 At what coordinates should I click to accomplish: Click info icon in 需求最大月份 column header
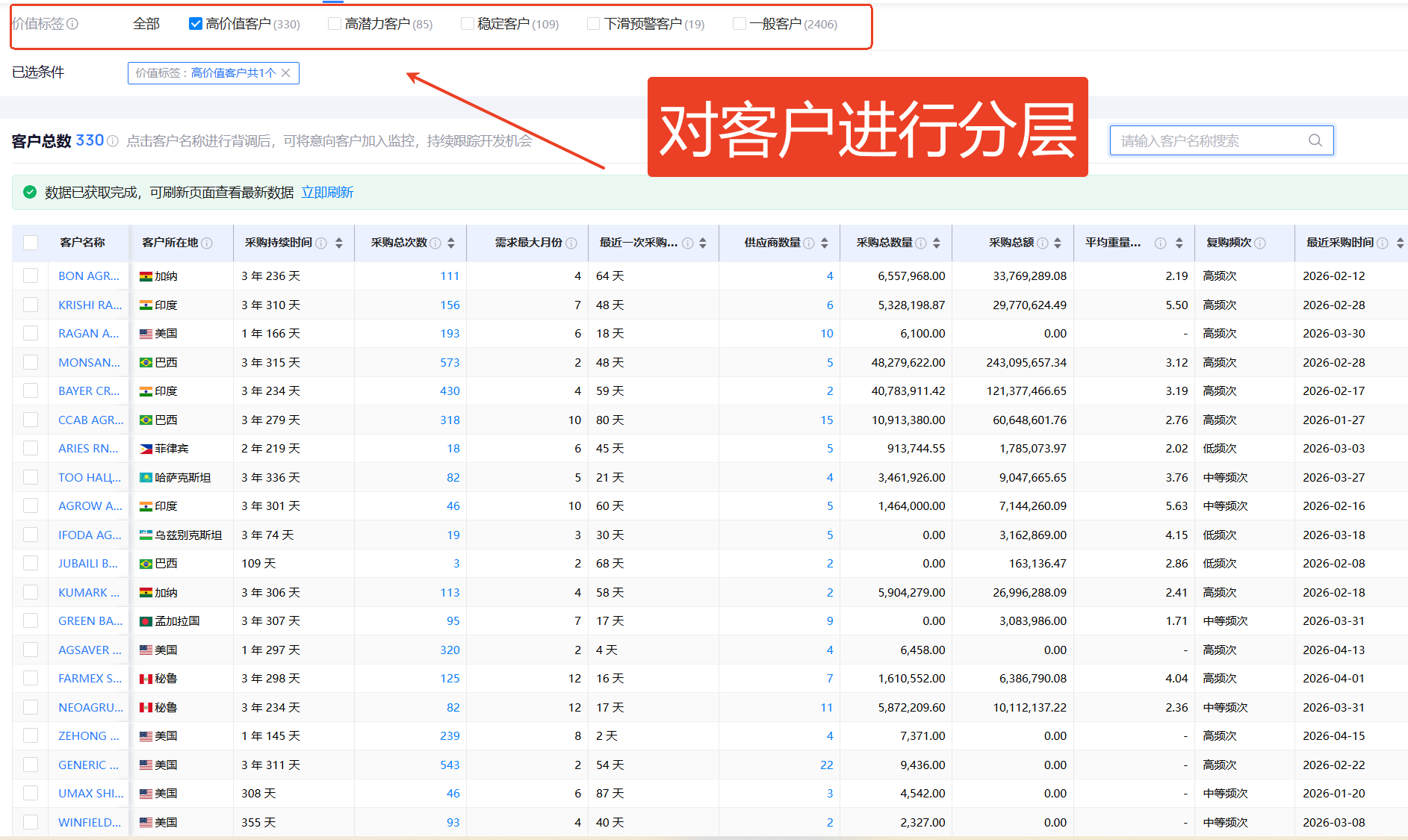click(x=571, y=243)
